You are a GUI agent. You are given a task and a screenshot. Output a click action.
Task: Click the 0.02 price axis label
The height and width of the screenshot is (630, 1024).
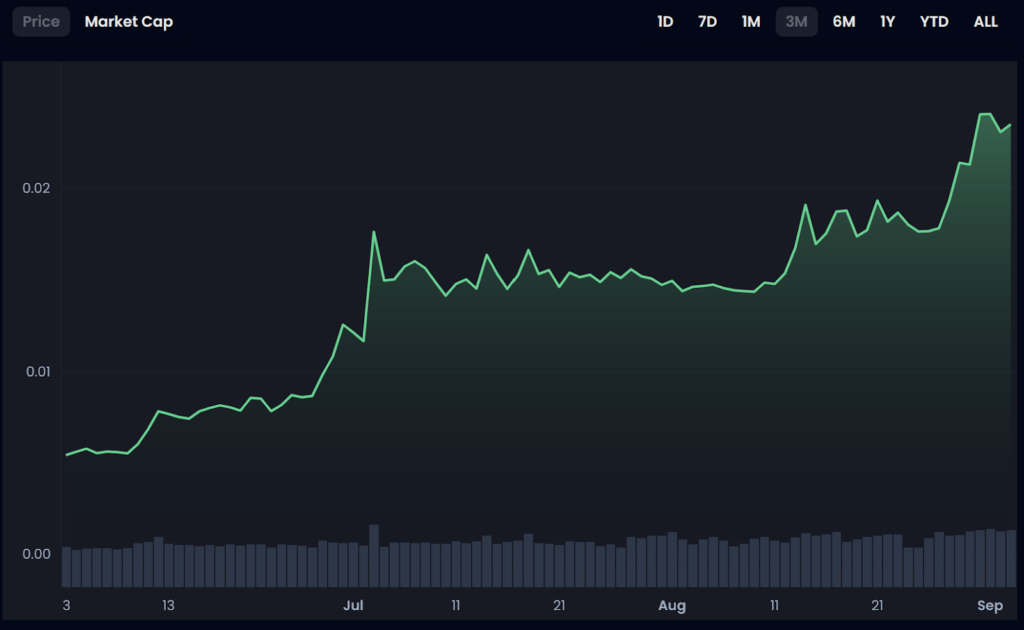click(35, 188)
